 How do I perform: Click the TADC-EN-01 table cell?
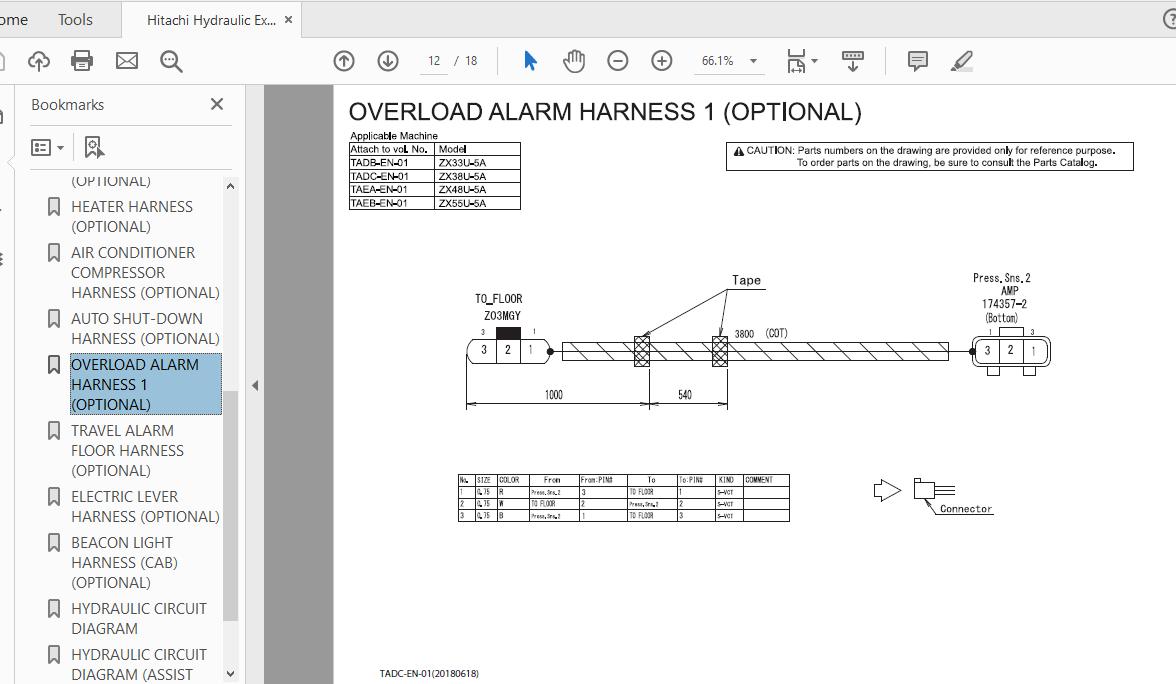(391, 176)
